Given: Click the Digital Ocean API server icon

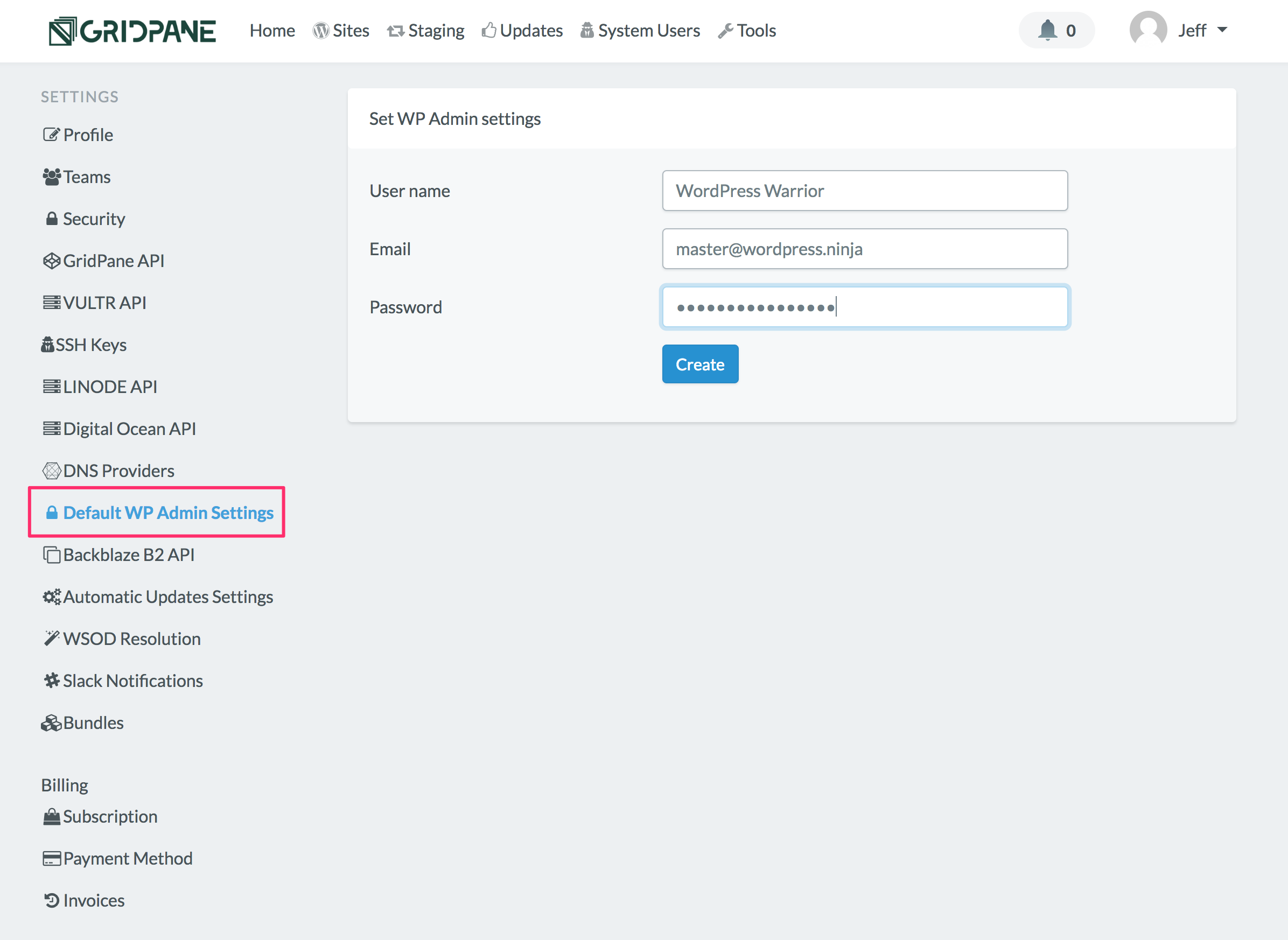Looking at the screenshot, I should coord(51,429).
